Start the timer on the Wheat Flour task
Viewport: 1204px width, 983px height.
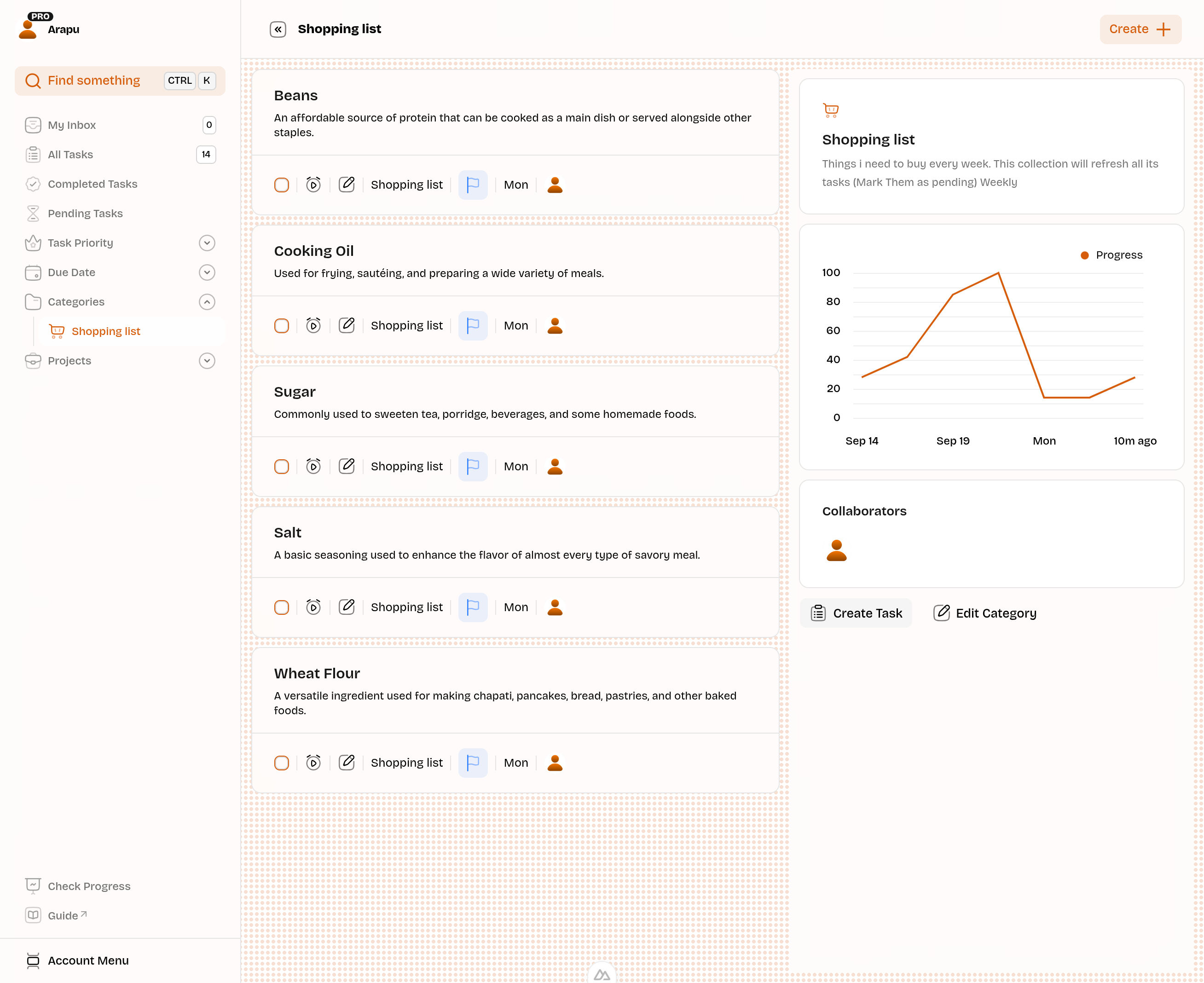(313, 763)
